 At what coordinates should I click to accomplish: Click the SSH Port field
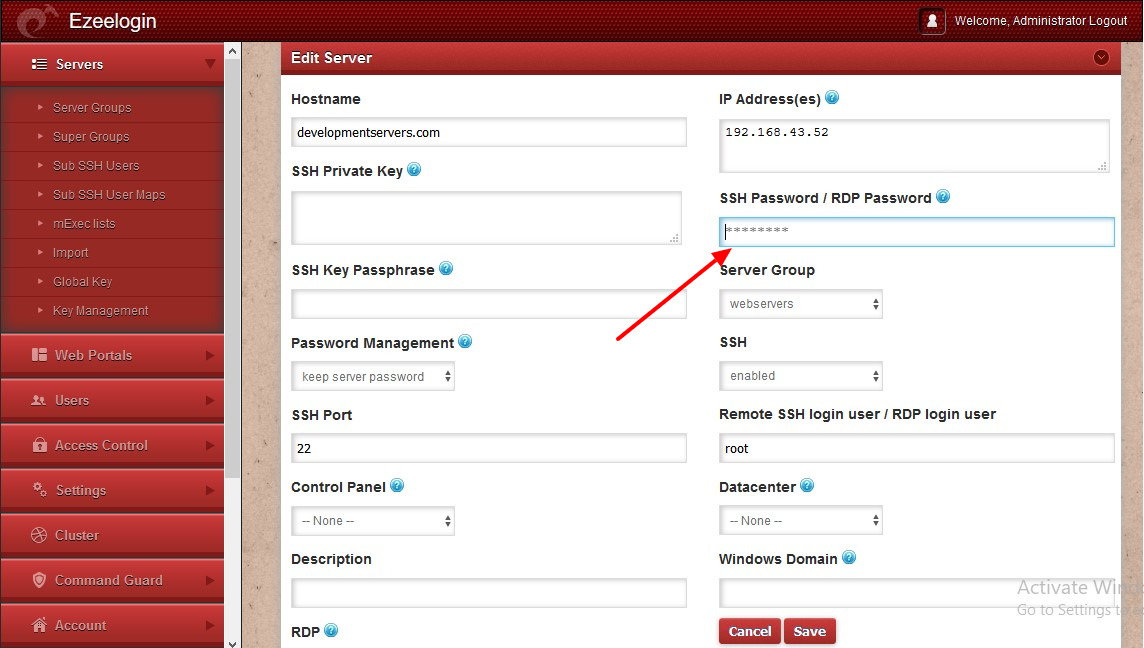pos(489,448)
